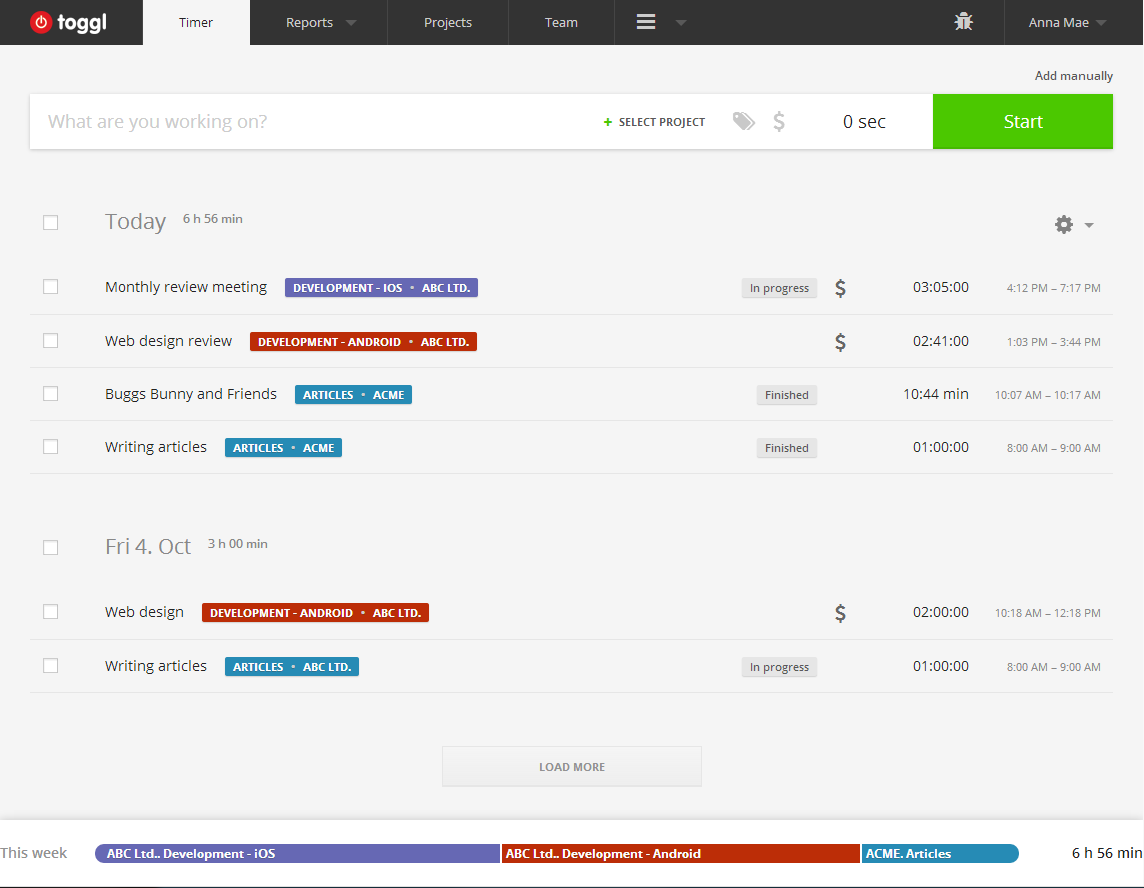Click In progress tag on Friday's Writing articles
Screen dimensions: 1144x888
tap(779, 667)
